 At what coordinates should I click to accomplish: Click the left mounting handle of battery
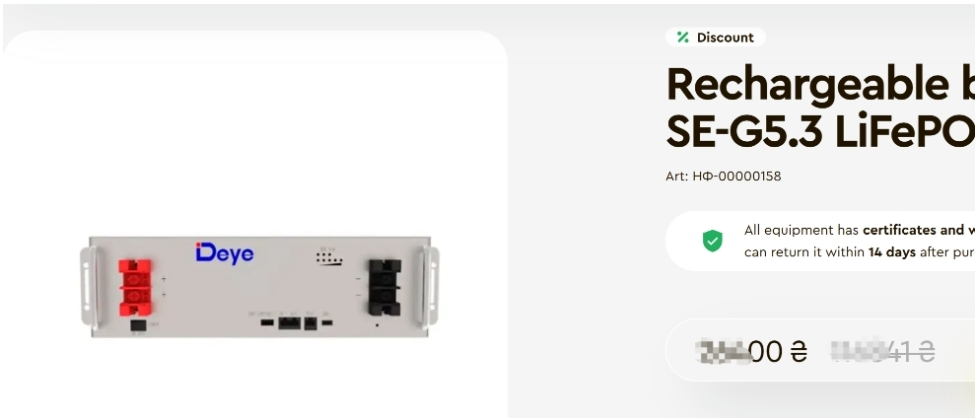(89, 287)
